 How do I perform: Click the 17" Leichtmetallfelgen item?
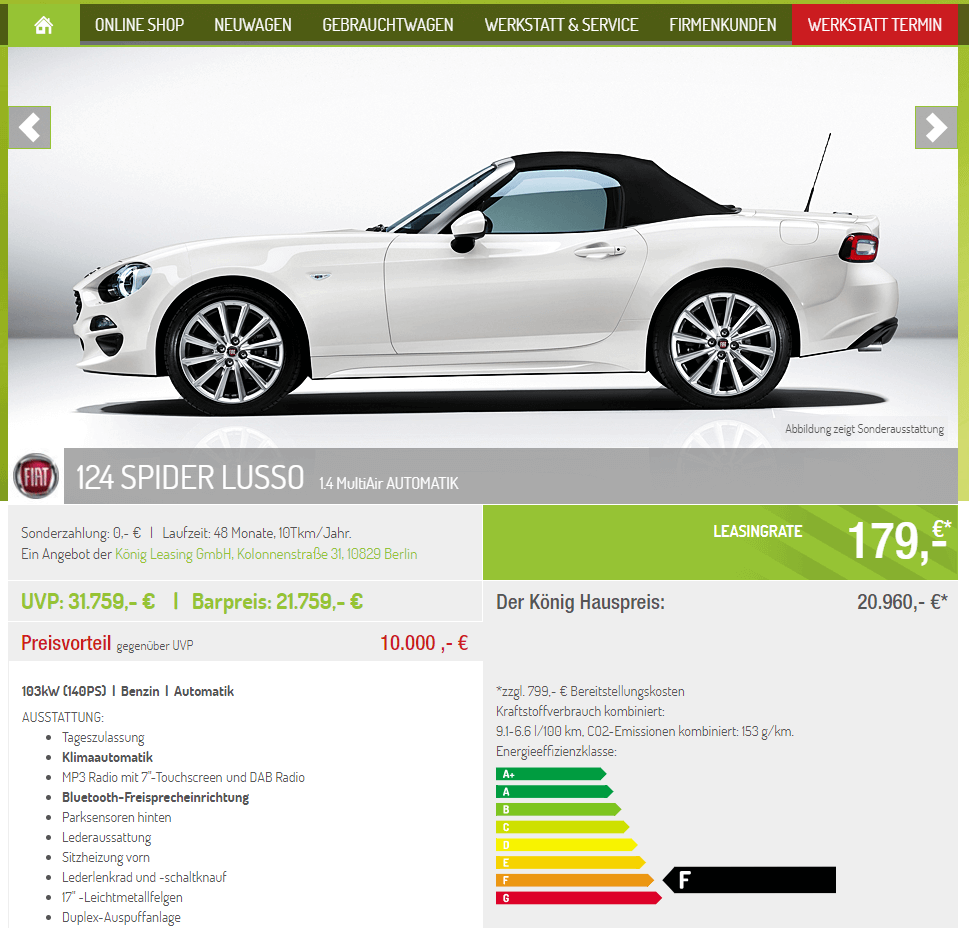(x=122, y=898)
